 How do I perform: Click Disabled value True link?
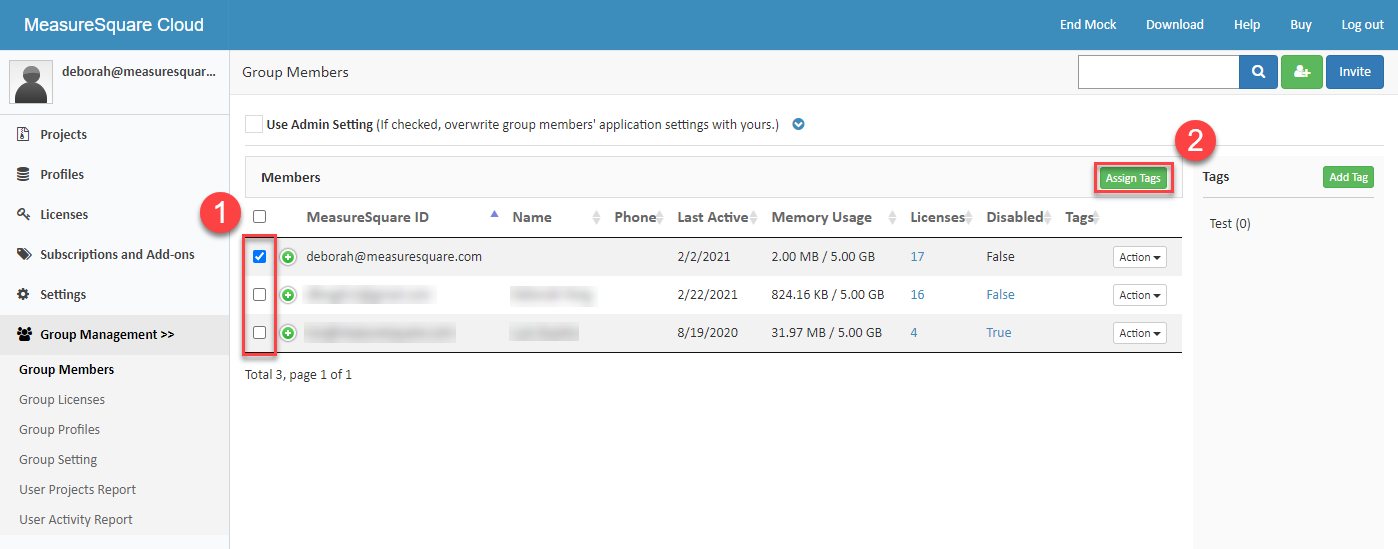[x=998, y=333]
